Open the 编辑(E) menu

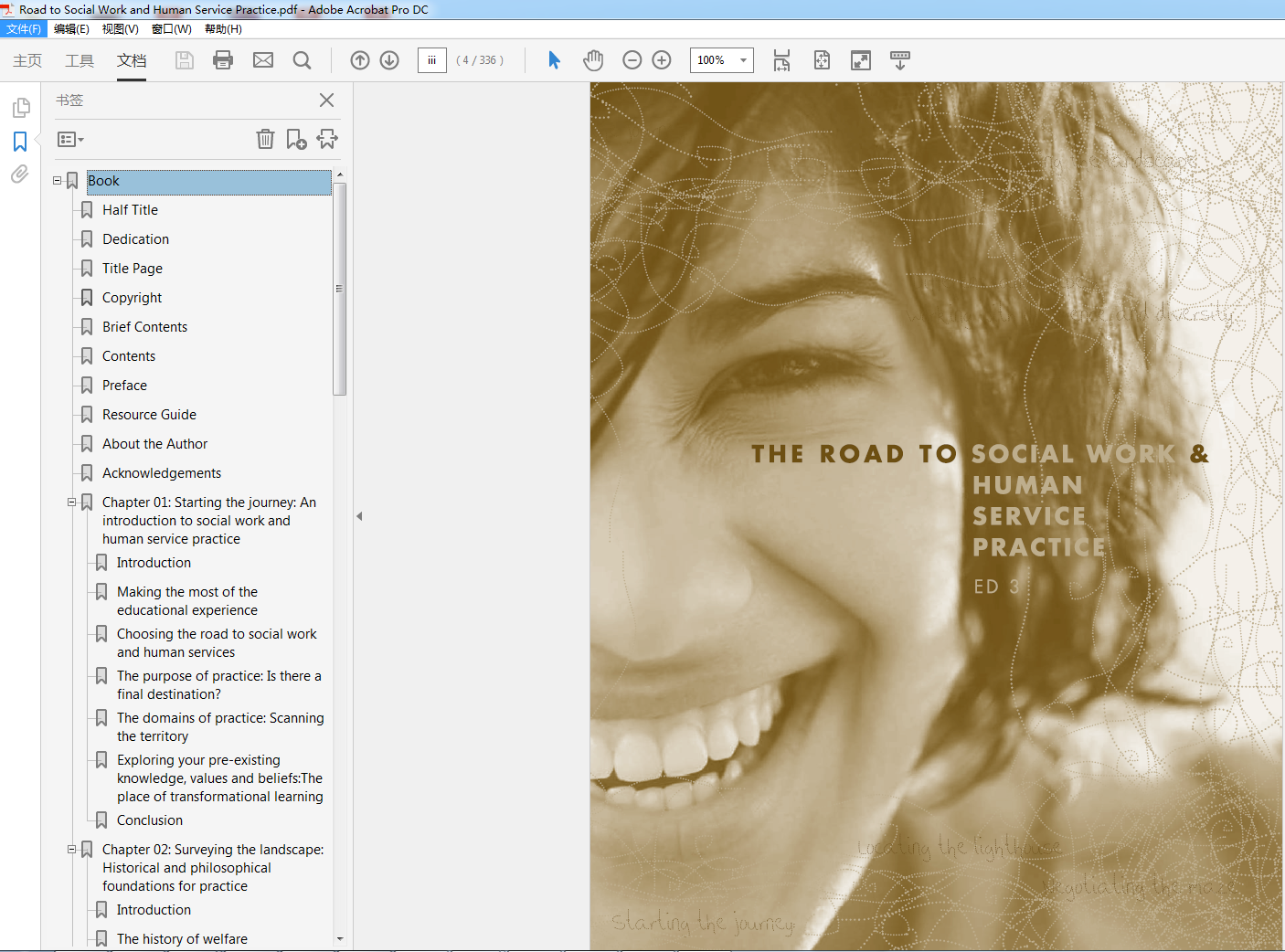pyautogui.click(x=71, y=29)
